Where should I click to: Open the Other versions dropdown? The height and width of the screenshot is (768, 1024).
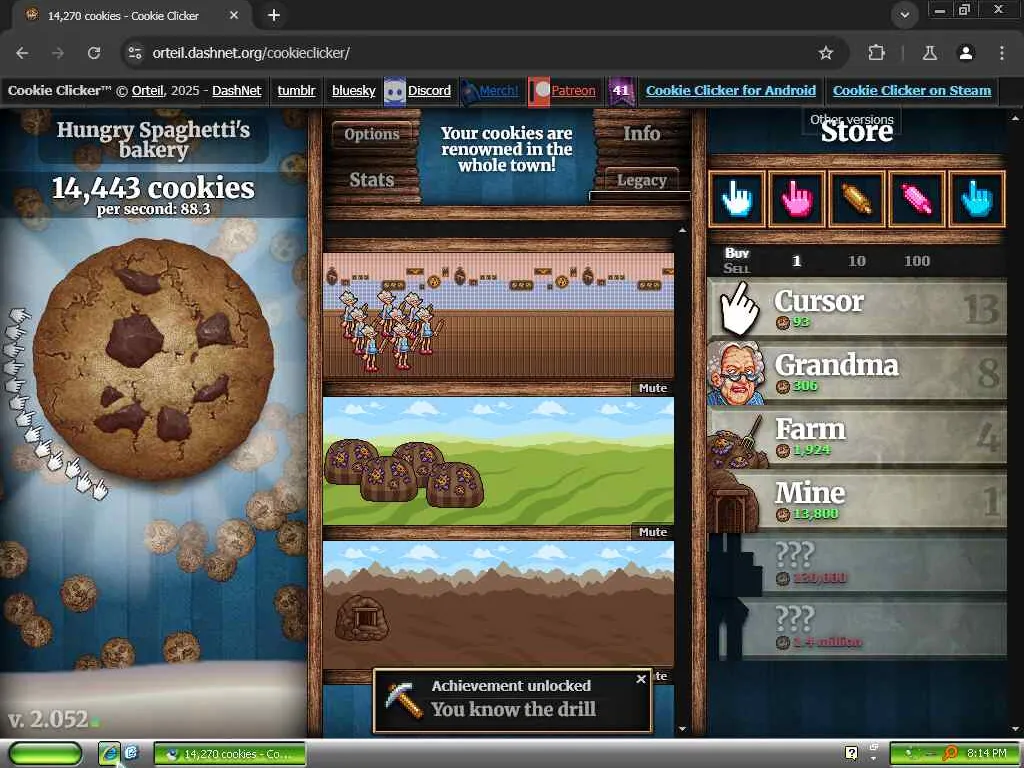coord(852,120)
